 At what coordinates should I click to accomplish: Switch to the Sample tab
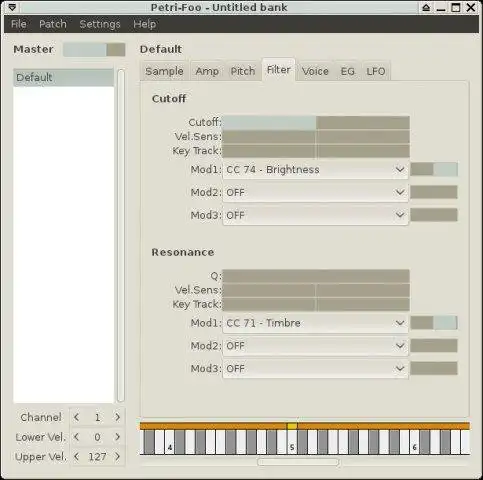click(x=164, y=71)
